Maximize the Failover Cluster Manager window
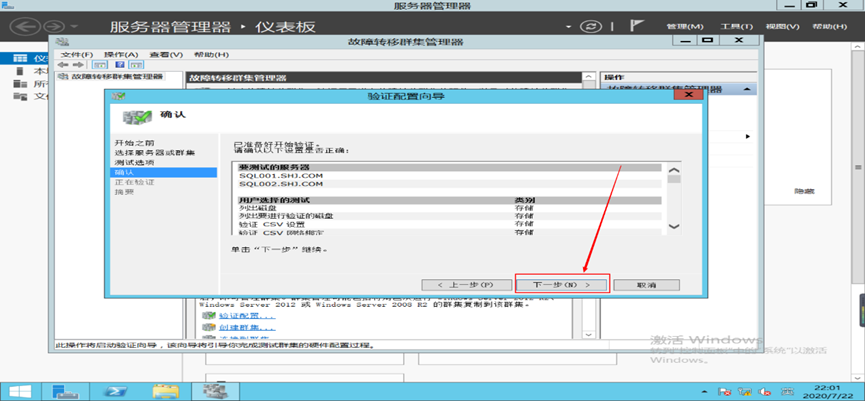 click(707, 40)
